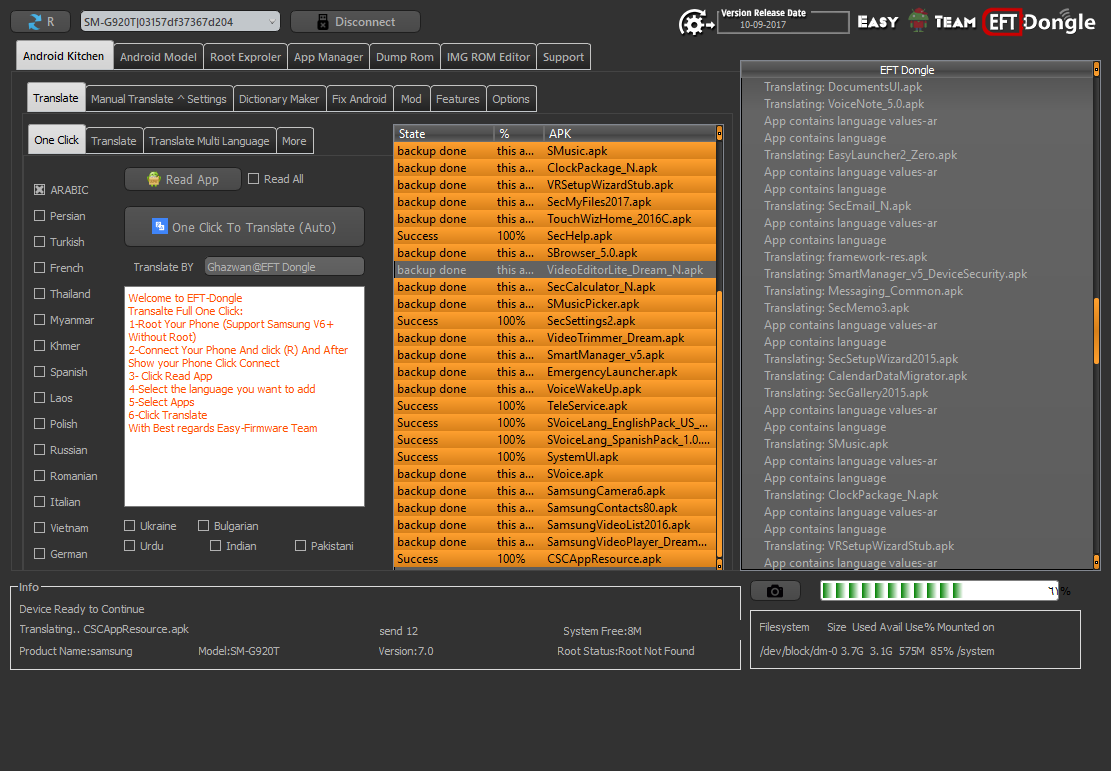Open the IMG ROM Editor tab
1111x771 pixels.
click(488, 57)
